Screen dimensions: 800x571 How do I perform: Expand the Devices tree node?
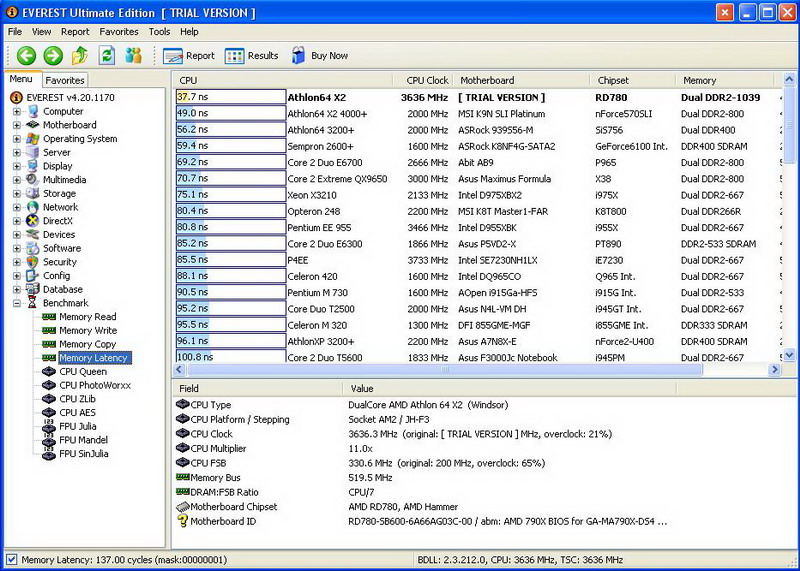[x=17, y=235]
